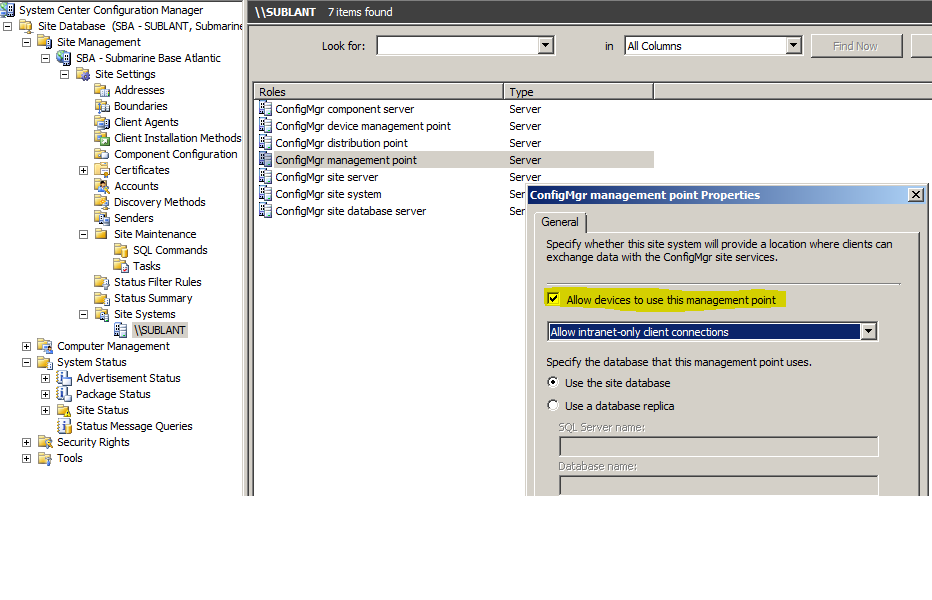The image size is (932, 600).
Task: Enable Allow devices to use this management point
Action: coord(554,297)
